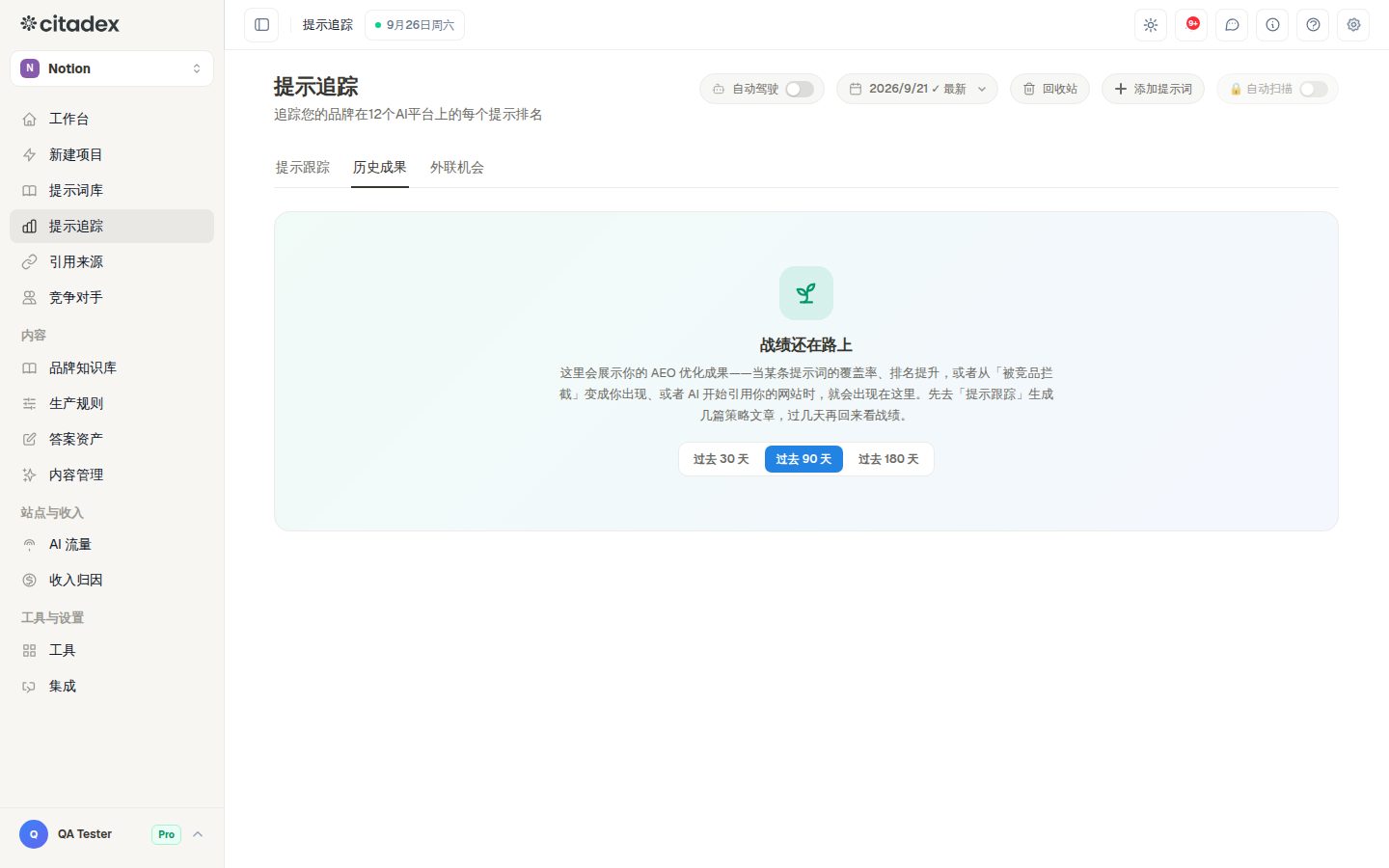The height and width of the screenshot is (868, 1389).
Task: Switch to the 历史成果 tab
Action: [380, 167]
